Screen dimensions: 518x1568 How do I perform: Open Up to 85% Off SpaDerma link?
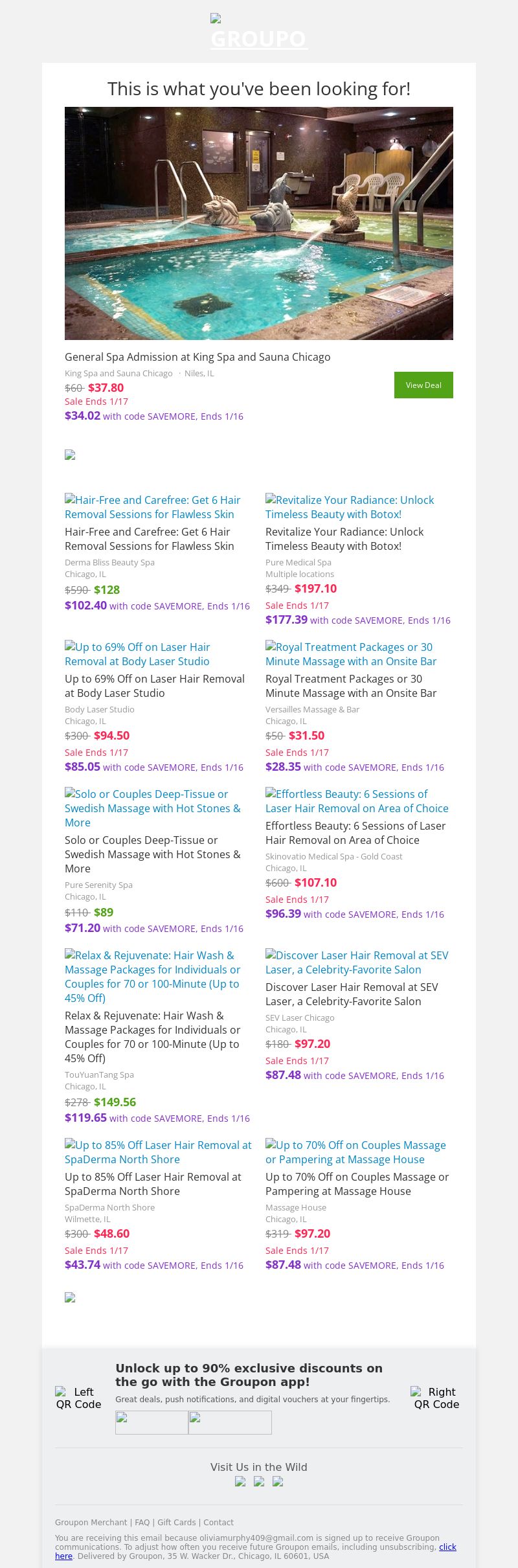(158, 1152)
